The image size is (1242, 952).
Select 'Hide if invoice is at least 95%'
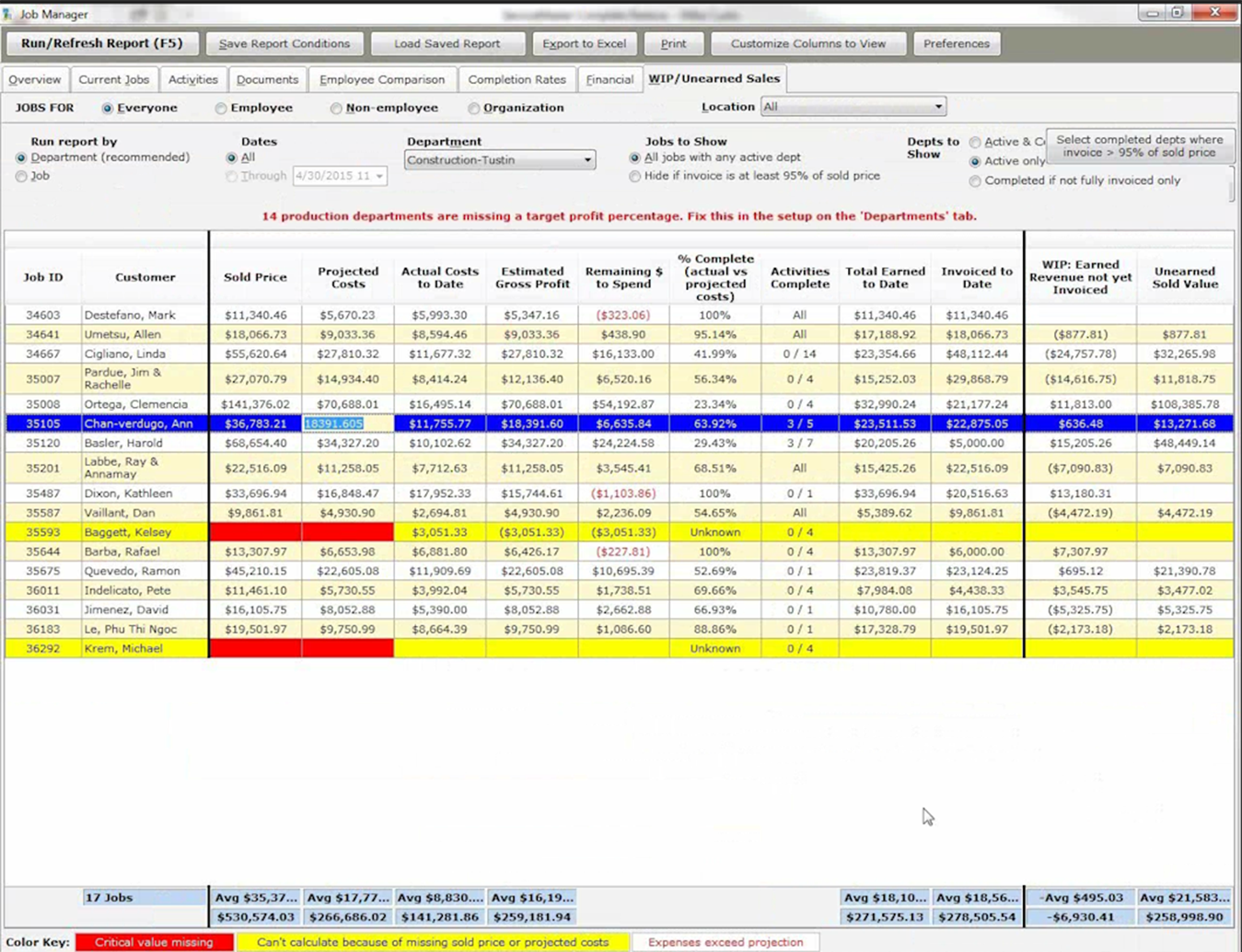[634, 176]
